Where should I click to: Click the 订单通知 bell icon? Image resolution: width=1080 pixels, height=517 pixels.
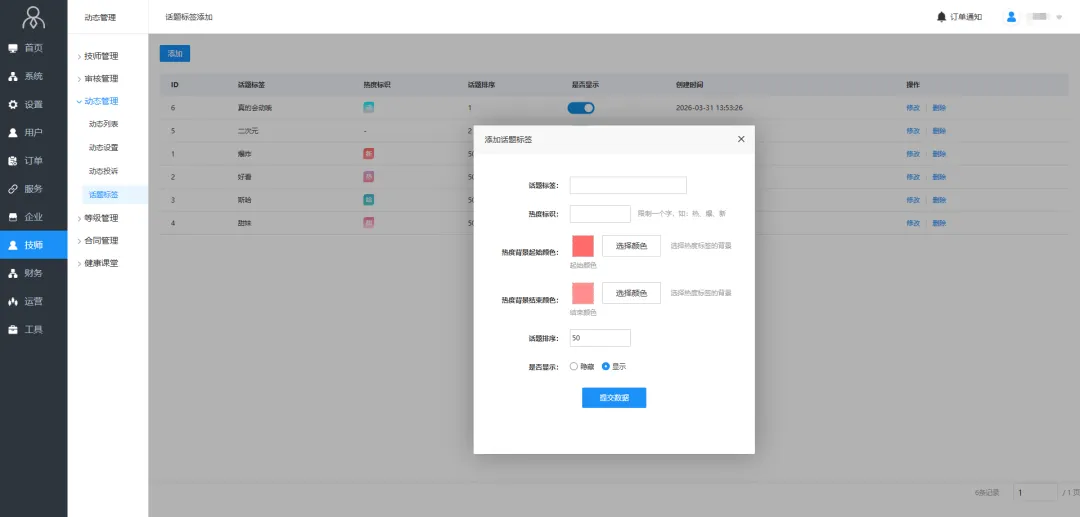point(941,17)
